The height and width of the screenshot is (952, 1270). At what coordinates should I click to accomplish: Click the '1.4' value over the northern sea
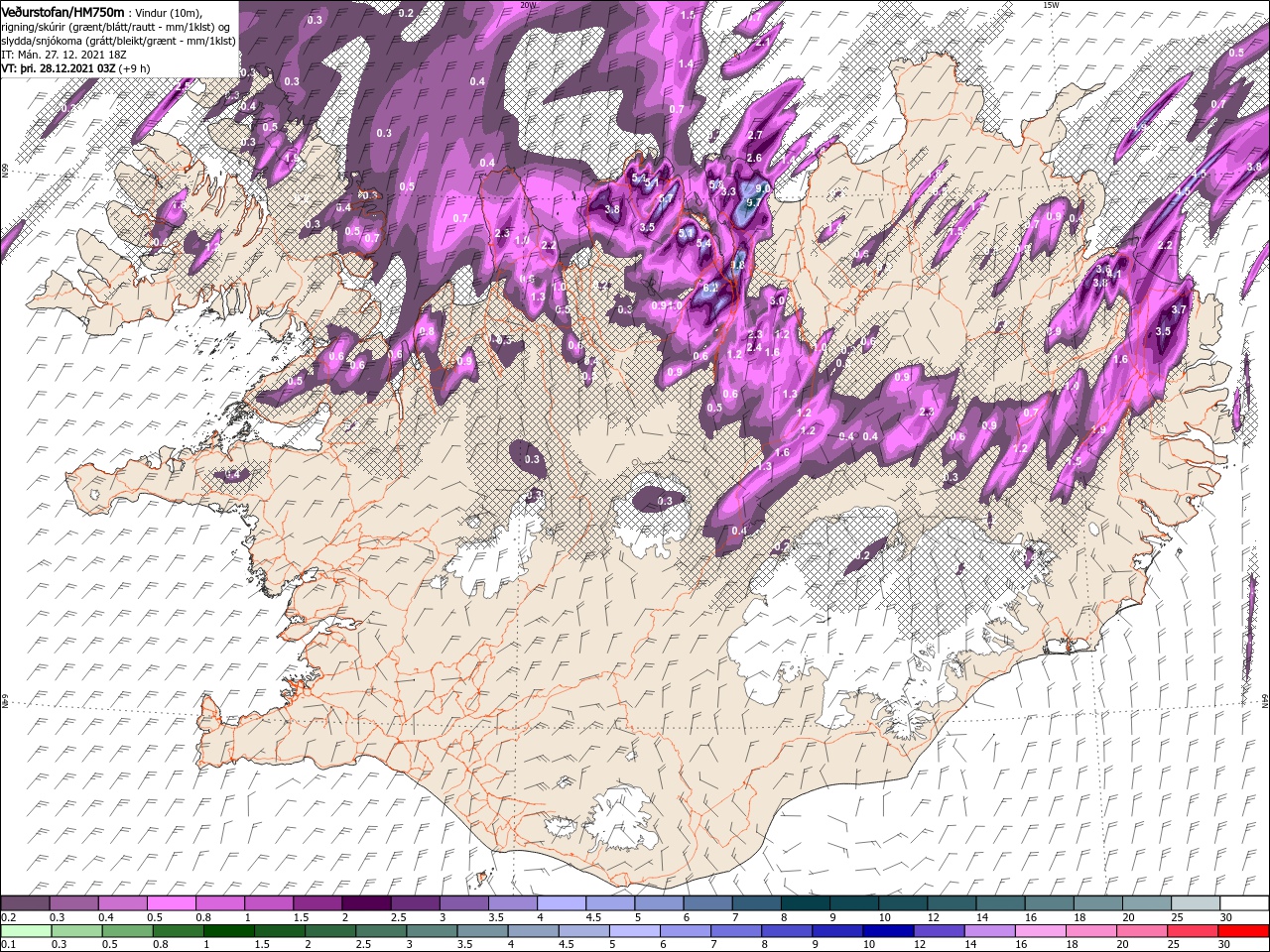686,63
